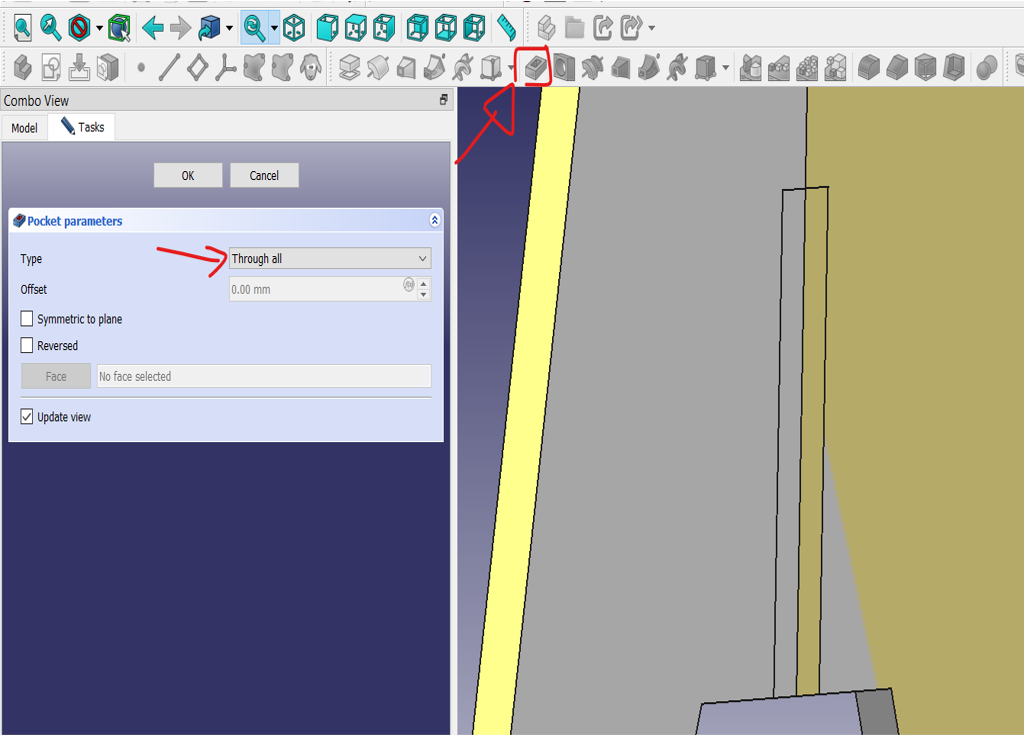This screenshot has height=735, width=1024.
Task: Create a datum line
Action: [169, 67]
